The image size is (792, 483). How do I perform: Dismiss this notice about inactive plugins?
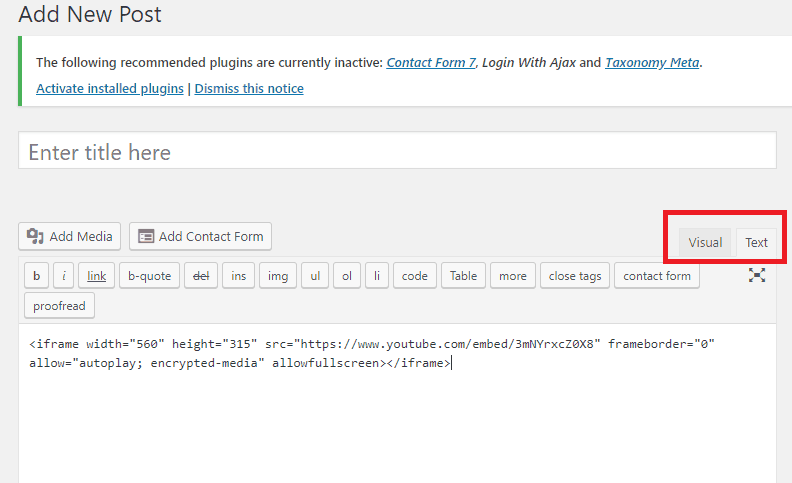coord(249,88)
